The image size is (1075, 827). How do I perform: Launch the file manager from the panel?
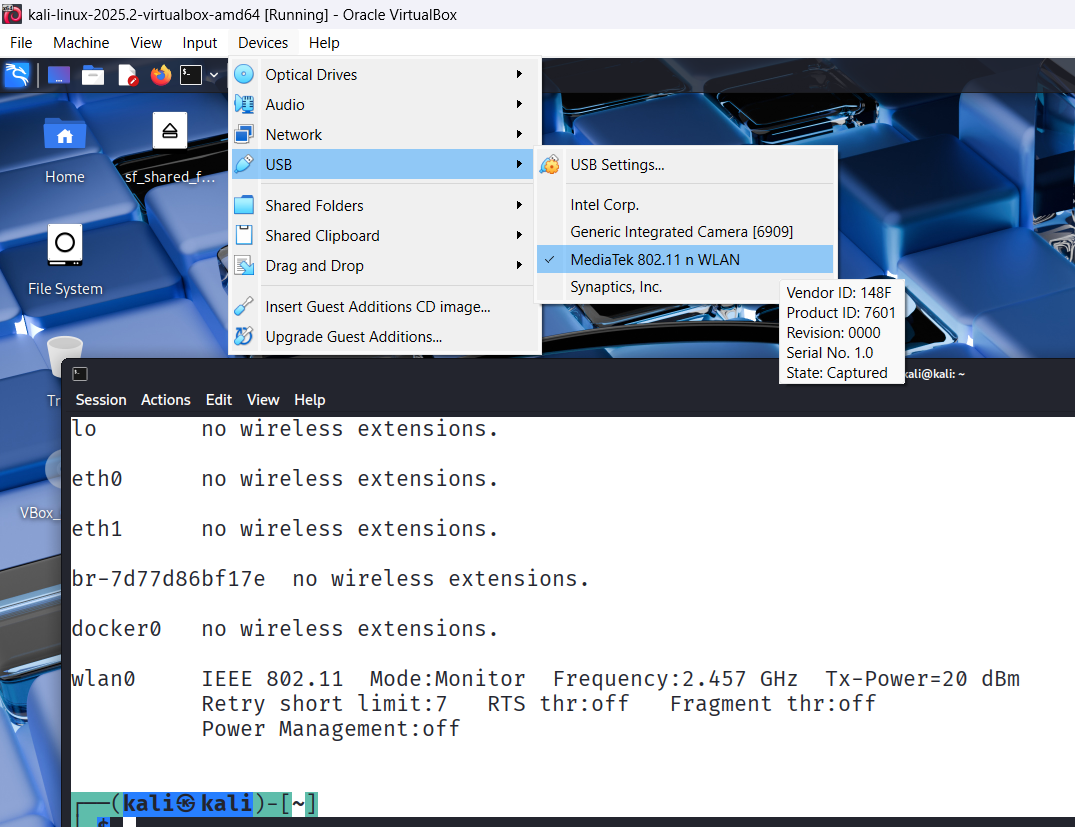point(93,75)
